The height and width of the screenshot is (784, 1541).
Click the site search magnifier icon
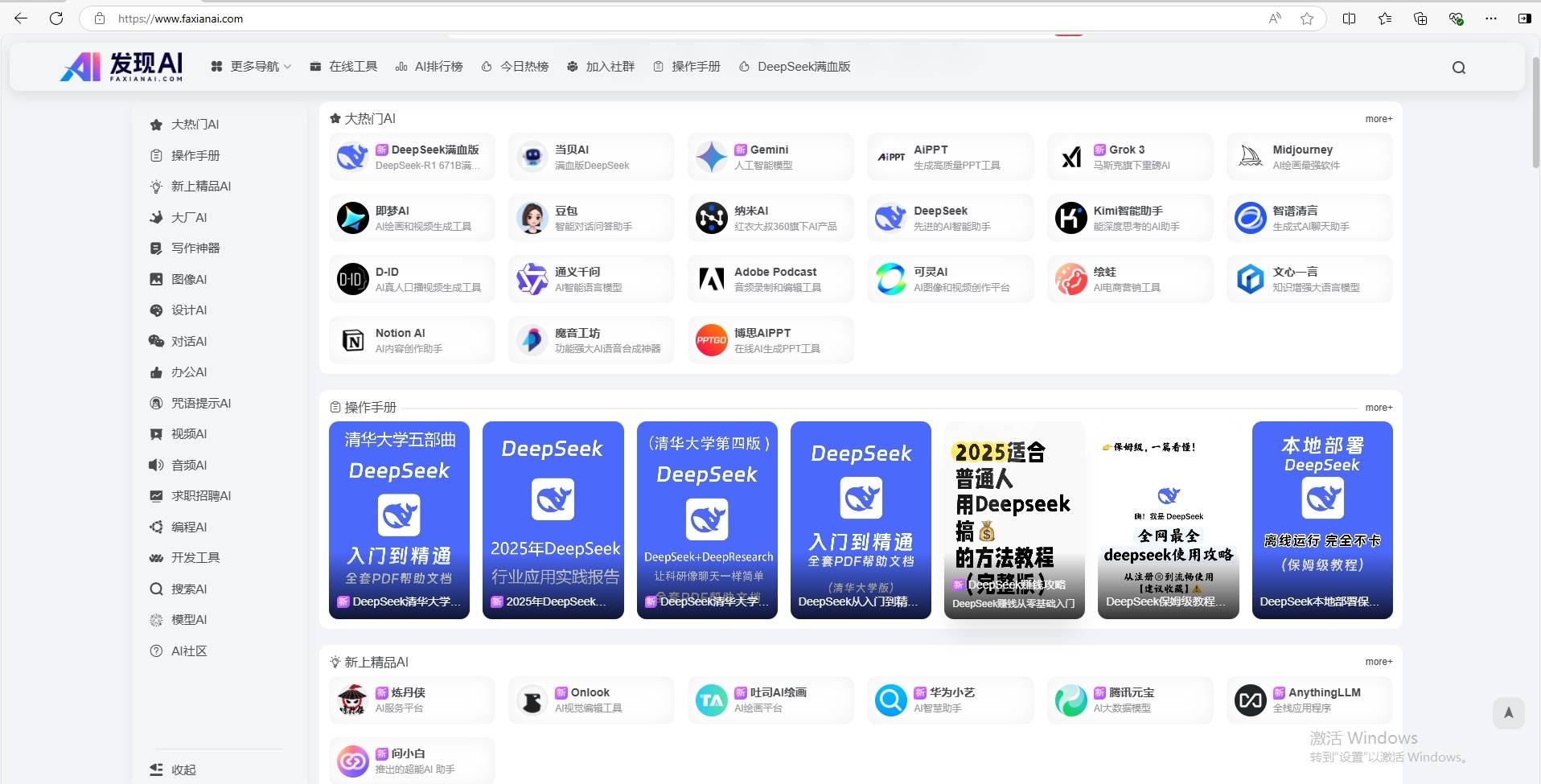pyautogui.click(x=1459, y=68)
